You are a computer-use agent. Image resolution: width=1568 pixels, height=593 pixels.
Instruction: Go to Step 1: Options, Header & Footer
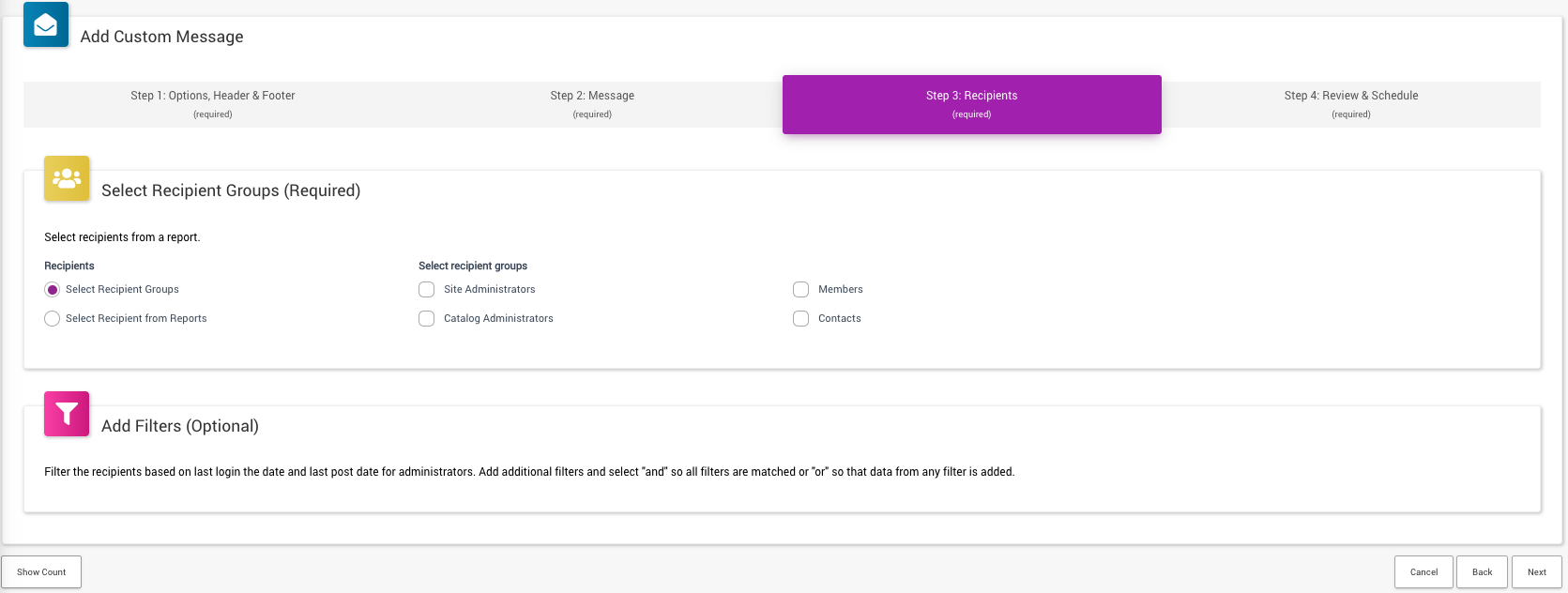[213, 104]
